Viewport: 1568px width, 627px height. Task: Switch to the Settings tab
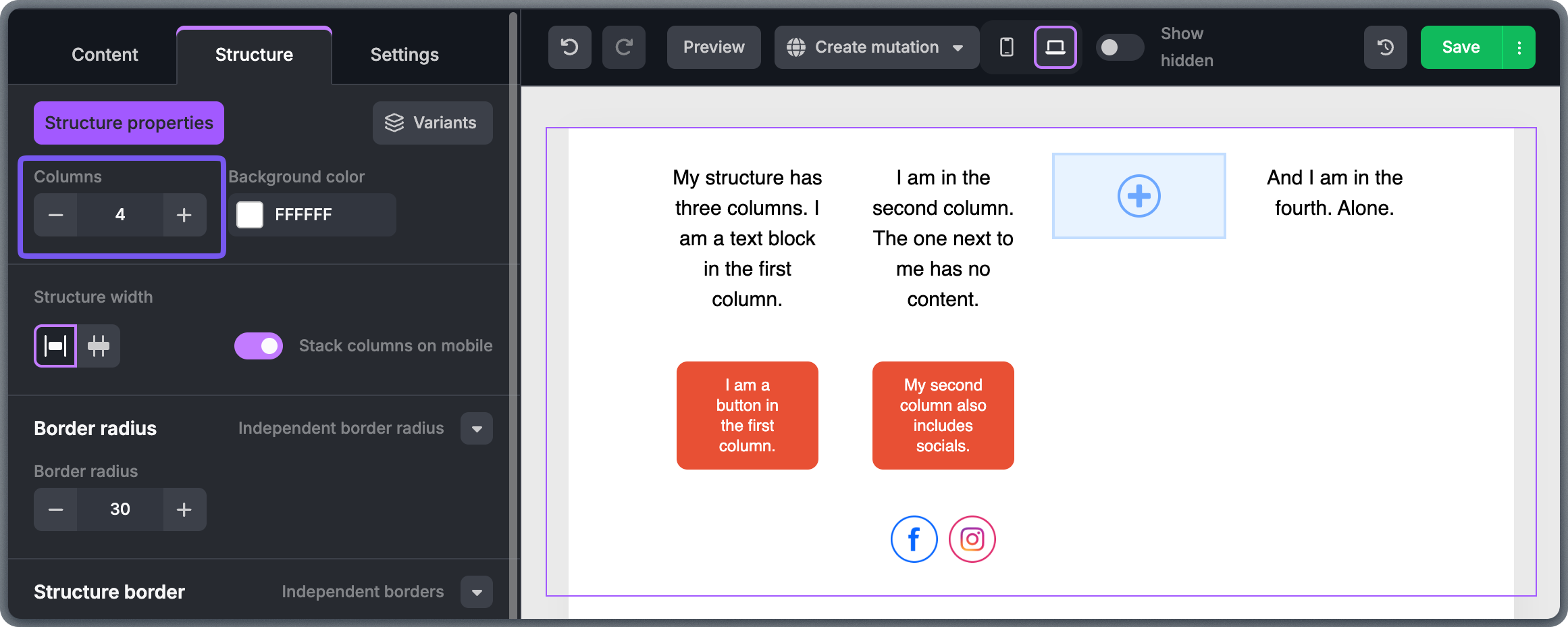(404, 55)
